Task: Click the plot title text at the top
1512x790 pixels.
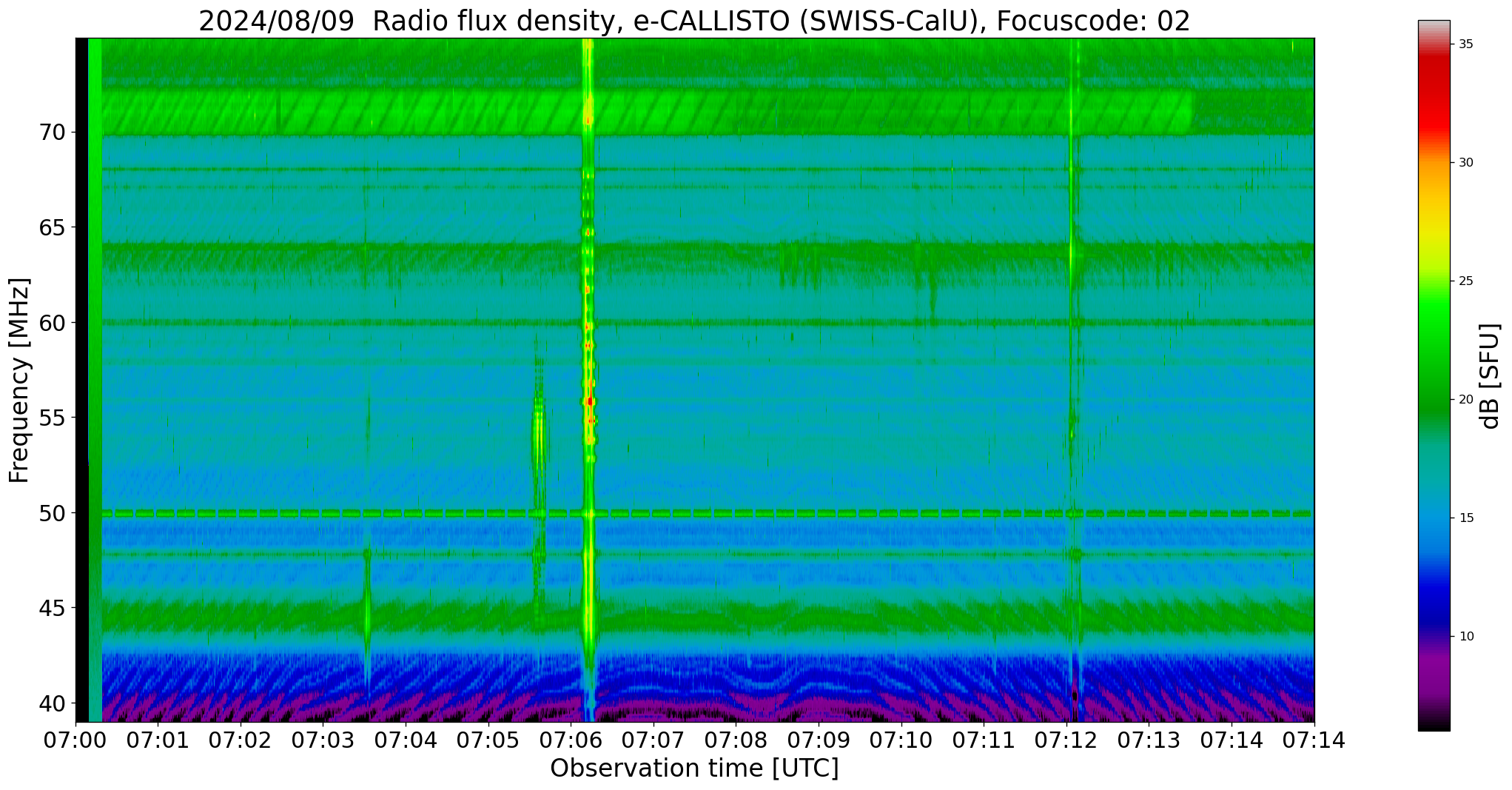Action: coord(694,21)
